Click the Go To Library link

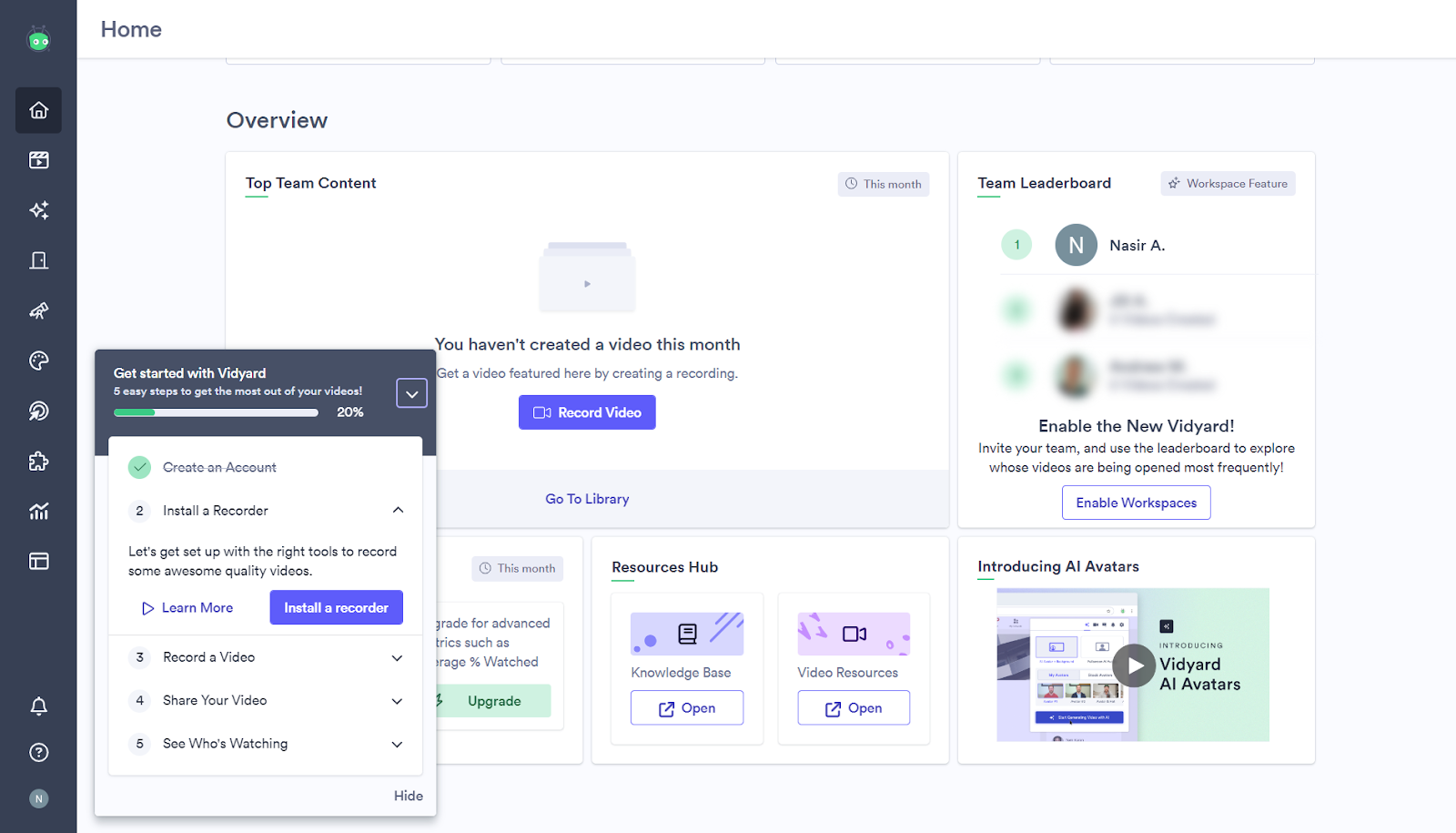[x=587, y=499]
